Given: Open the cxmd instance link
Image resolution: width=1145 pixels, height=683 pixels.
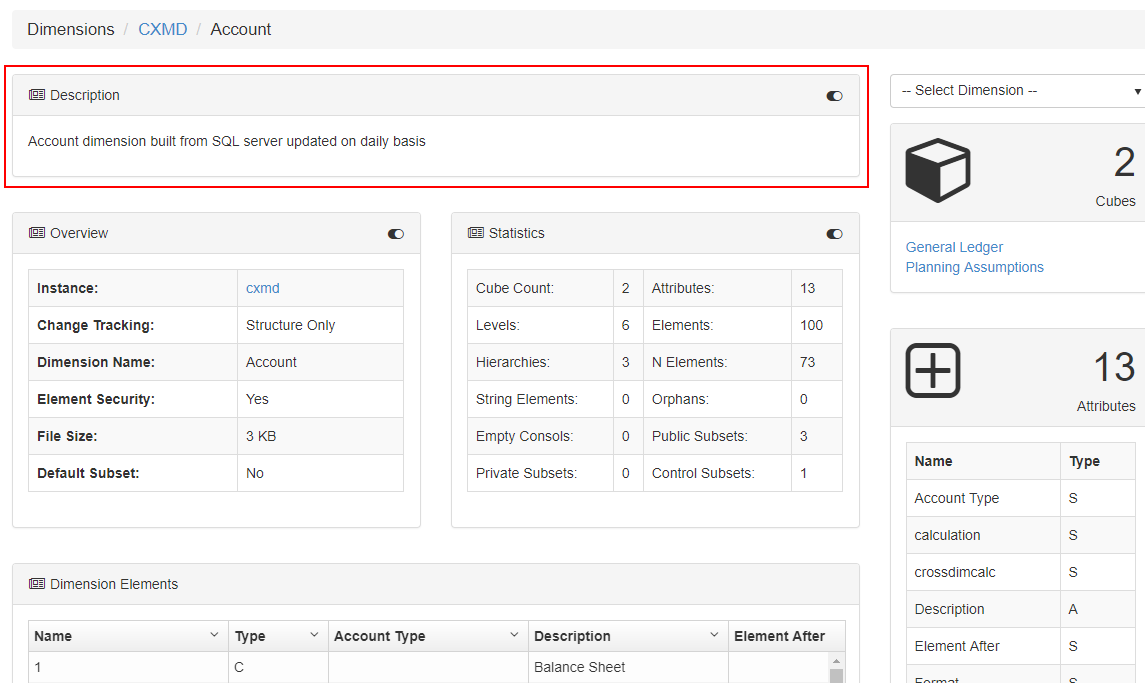Looking at the screenshot, I should click(263, 288).
